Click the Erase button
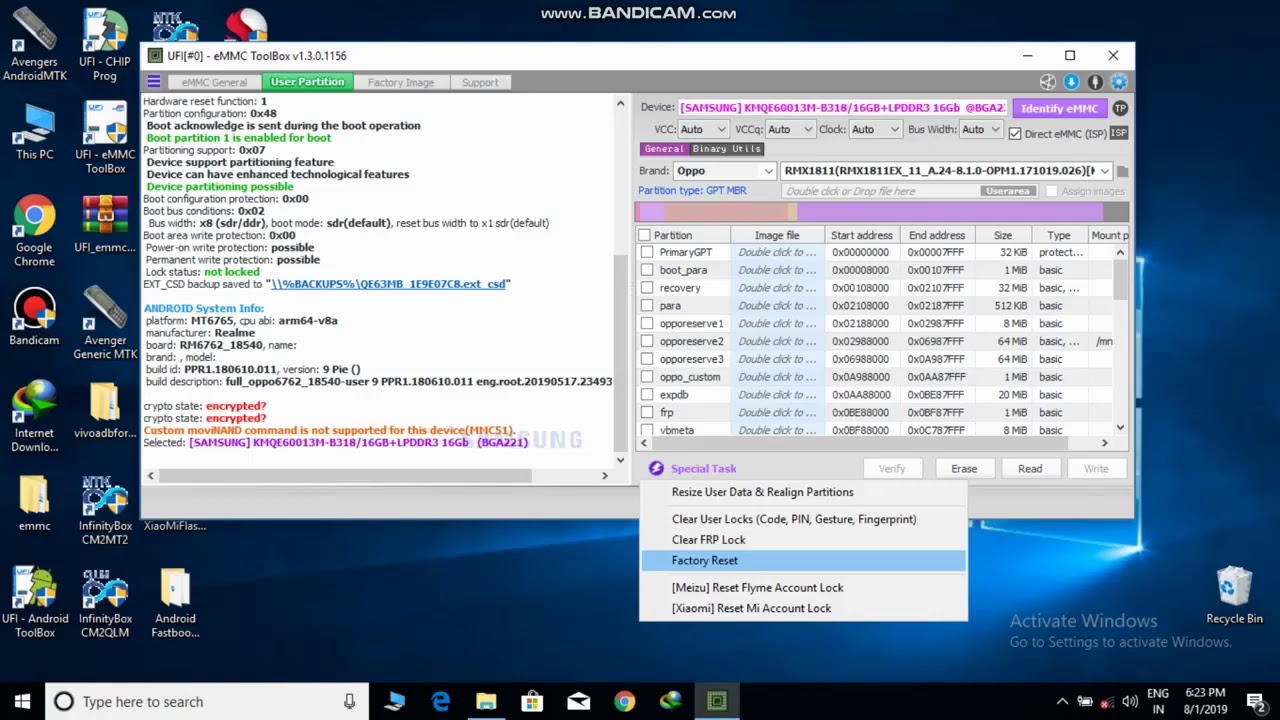This screenshot has width=1280, height=720. click(964, 468)
